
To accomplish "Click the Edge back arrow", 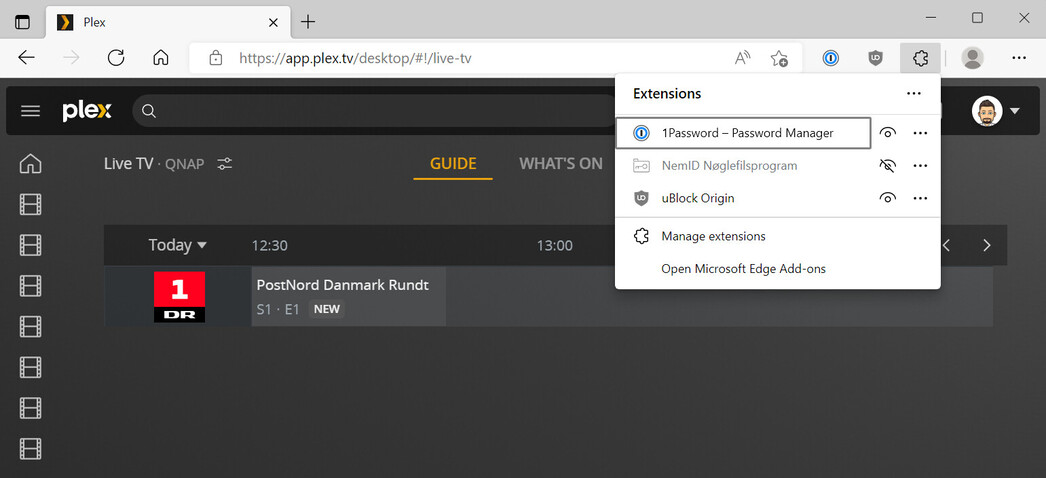I will tap(27, 58).
